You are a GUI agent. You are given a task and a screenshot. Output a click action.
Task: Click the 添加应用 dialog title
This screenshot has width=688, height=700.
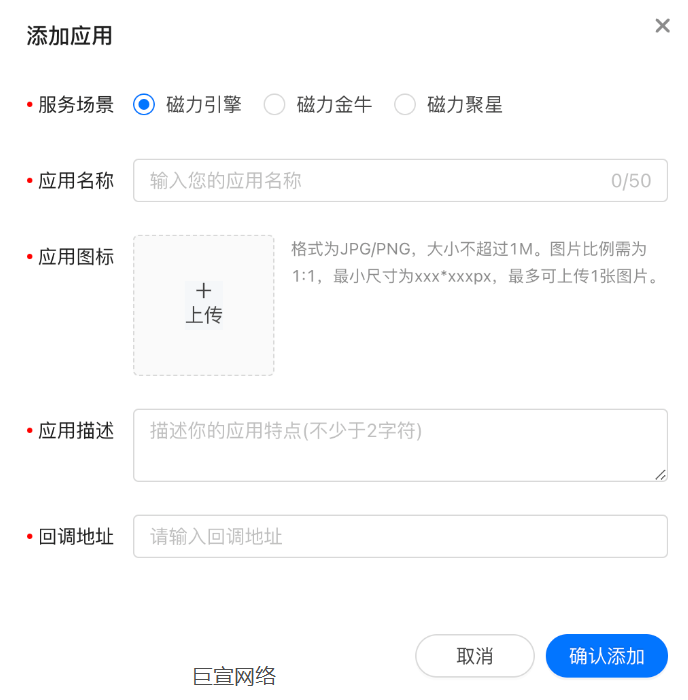[x=69, y=37]
